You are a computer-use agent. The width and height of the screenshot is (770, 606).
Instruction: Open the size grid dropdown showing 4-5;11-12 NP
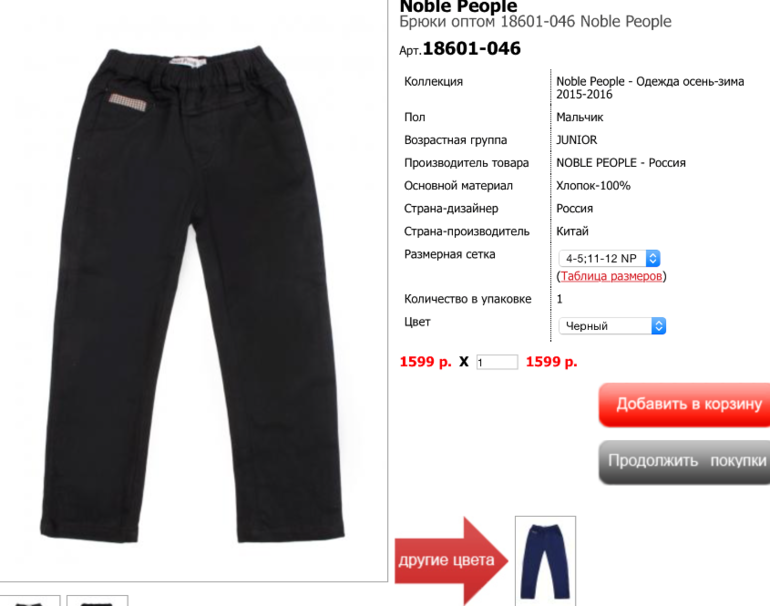point(609,258)
